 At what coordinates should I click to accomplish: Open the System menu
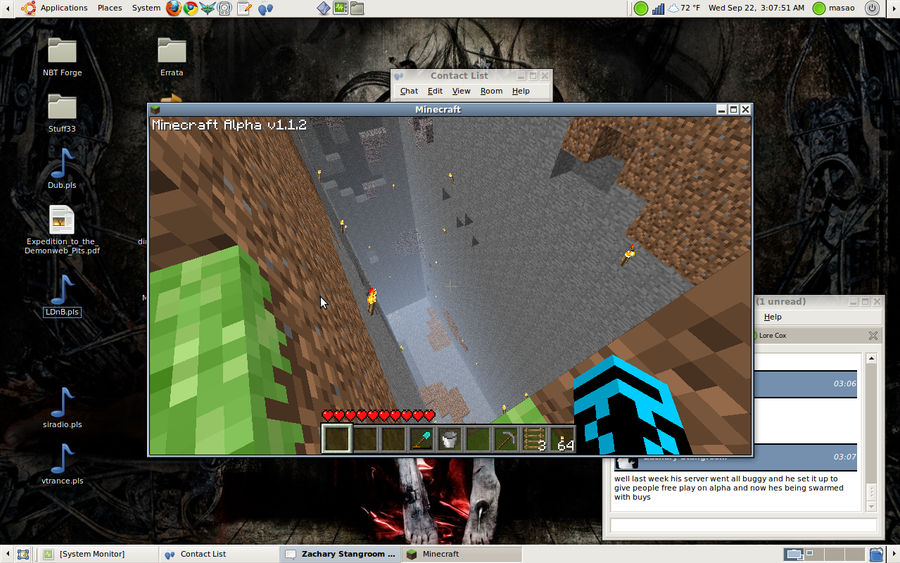[x=146, y=8]
